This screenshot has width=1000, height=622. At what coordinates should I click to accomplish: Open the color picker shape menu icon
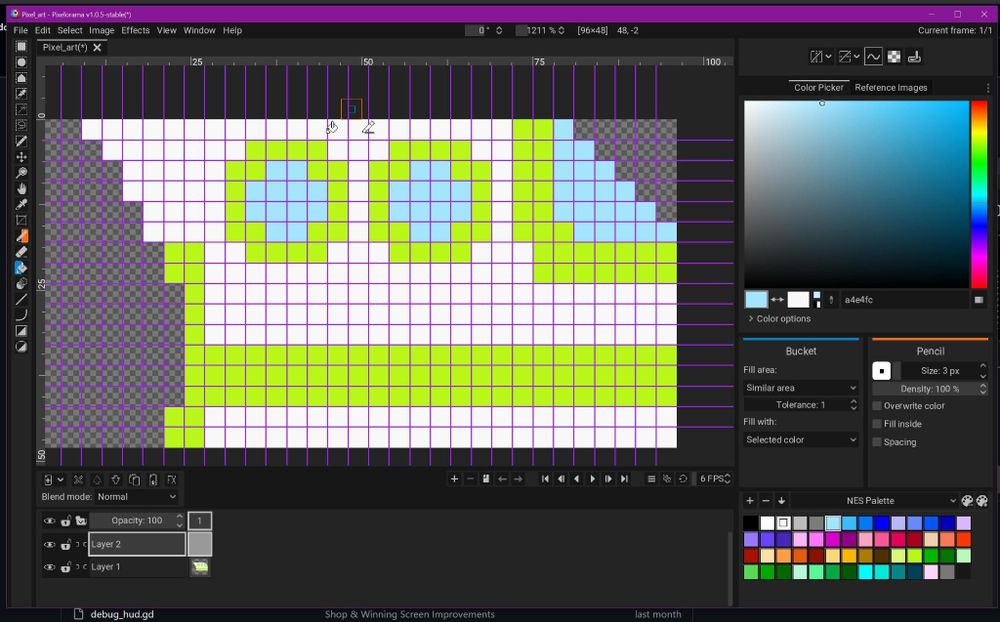tap(978, 300)
